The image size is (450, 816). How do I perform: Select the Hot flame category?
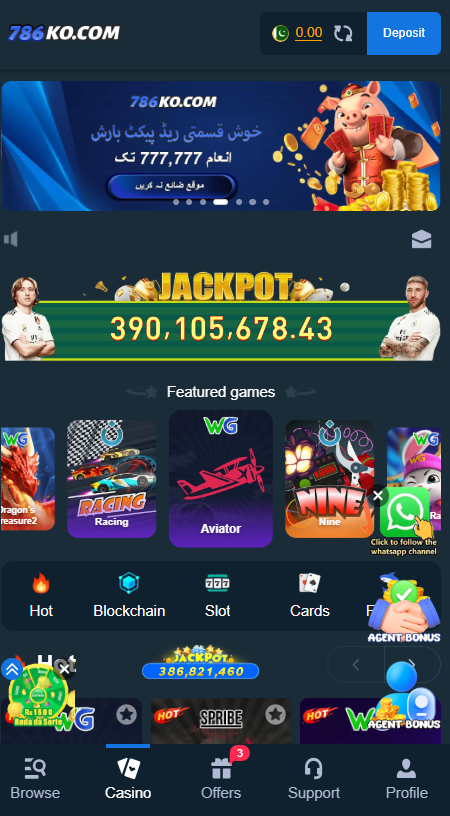click(x=41, y=595)
